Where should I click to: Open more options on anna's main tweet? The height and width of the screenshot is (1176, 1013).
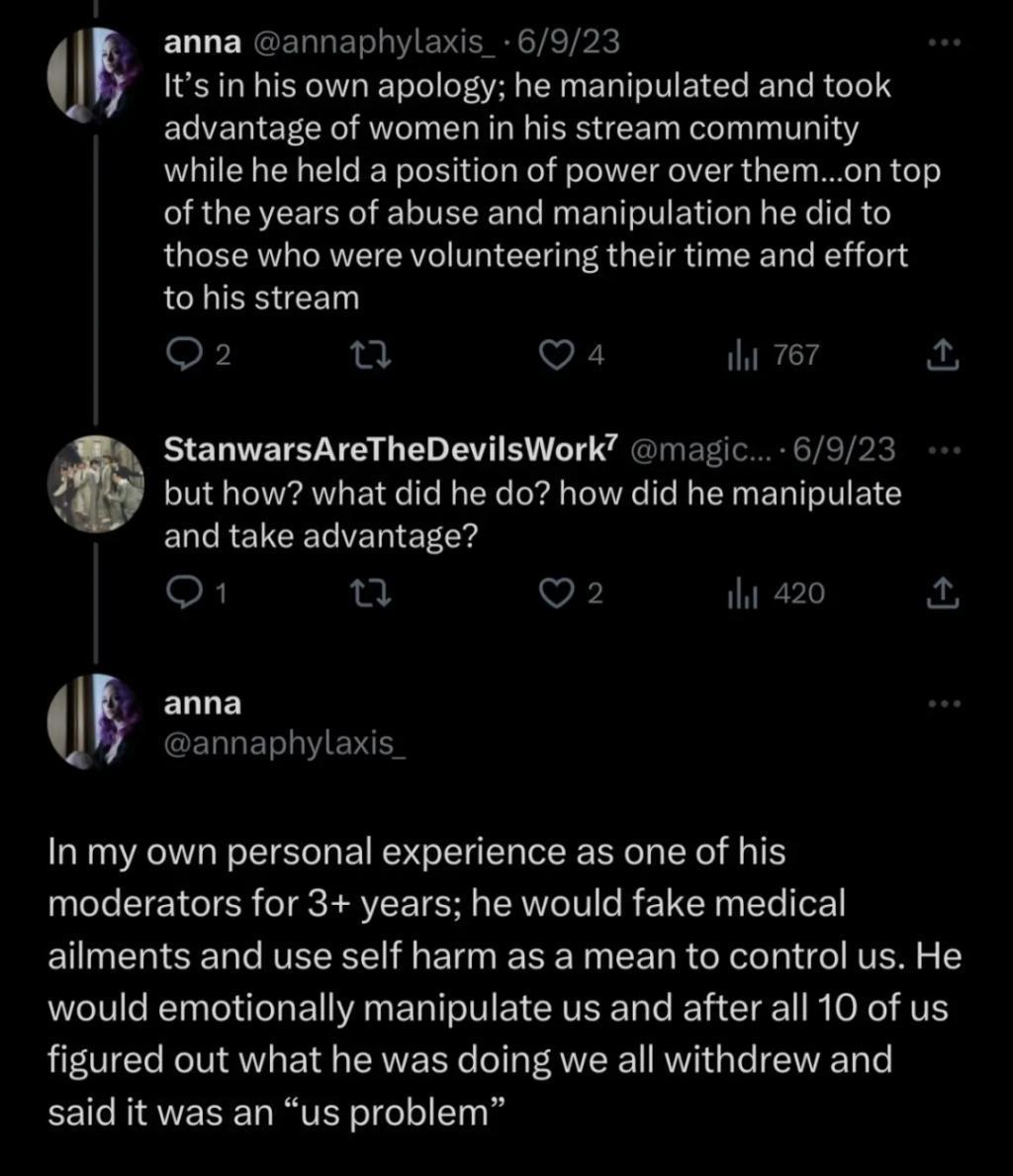point(944,703)
